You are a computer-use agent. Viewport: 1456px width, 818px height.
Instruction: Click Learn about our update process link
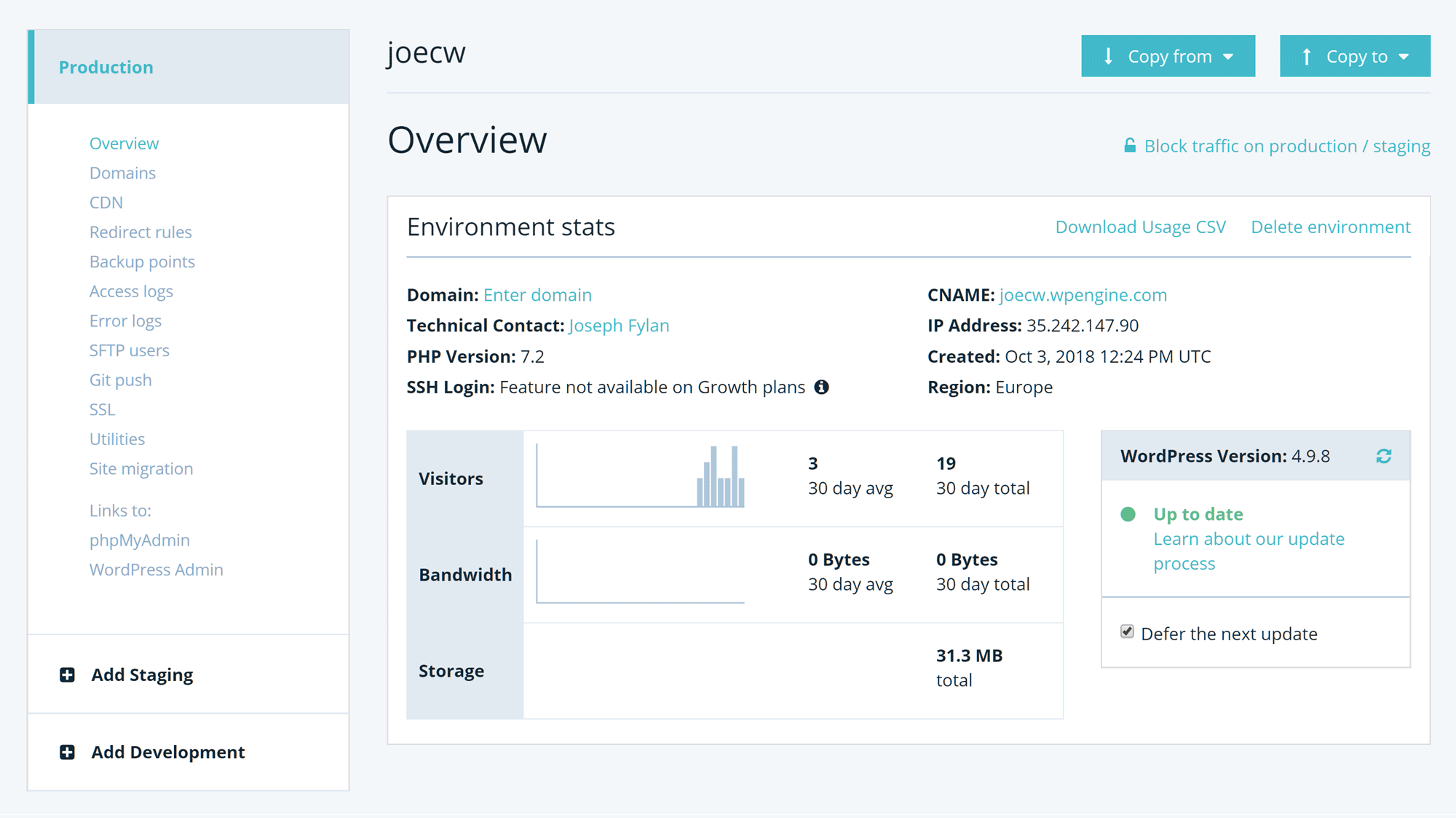tap(1249, 551)
